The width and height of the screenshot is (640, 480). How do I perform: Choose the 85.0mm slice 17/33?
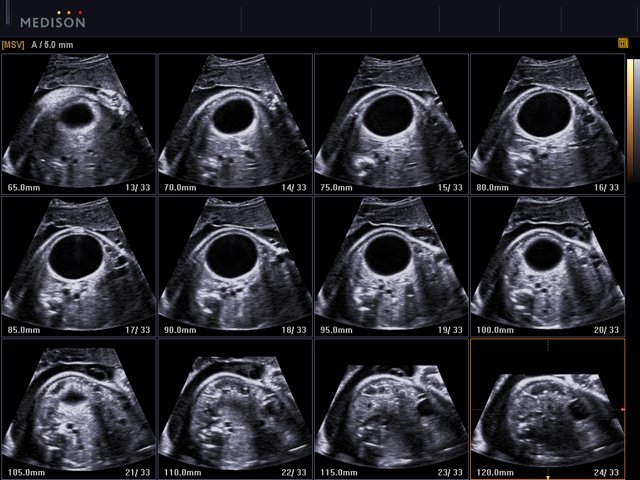point(78,265)
